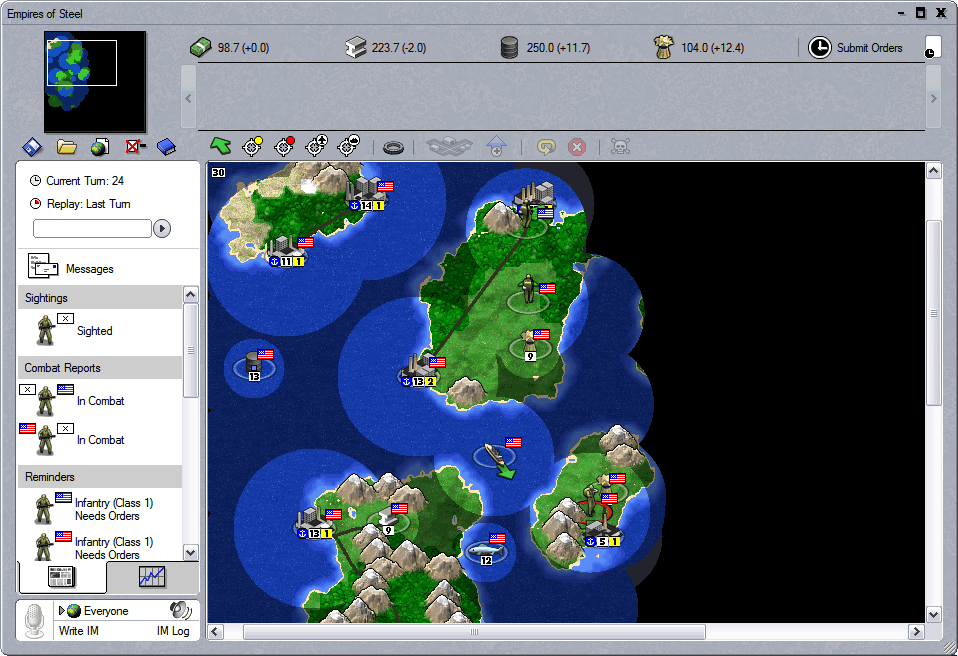Select the red-dot target order tool
Image resolution: width=958 pixels, height=656 pixels.
click(284, 147)
